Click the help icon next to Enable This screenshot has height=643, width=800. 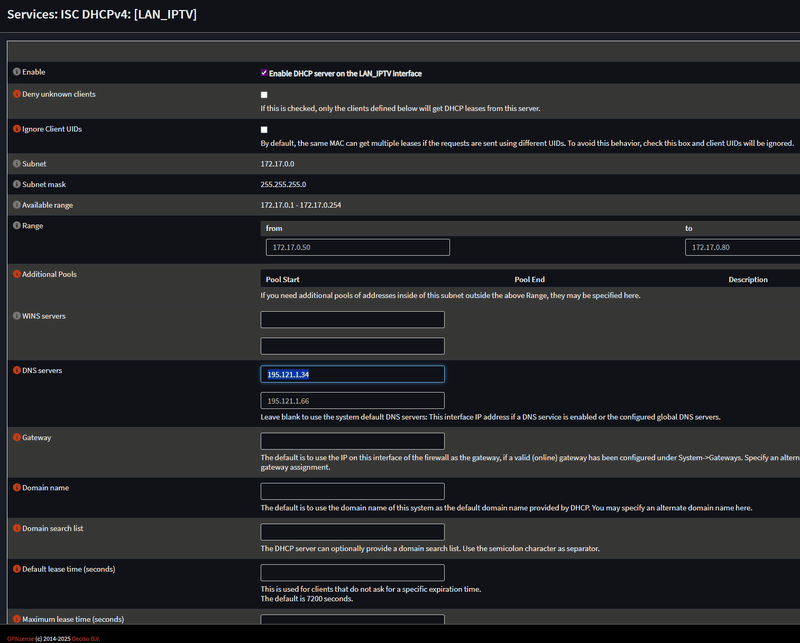[x=16, y=72]
